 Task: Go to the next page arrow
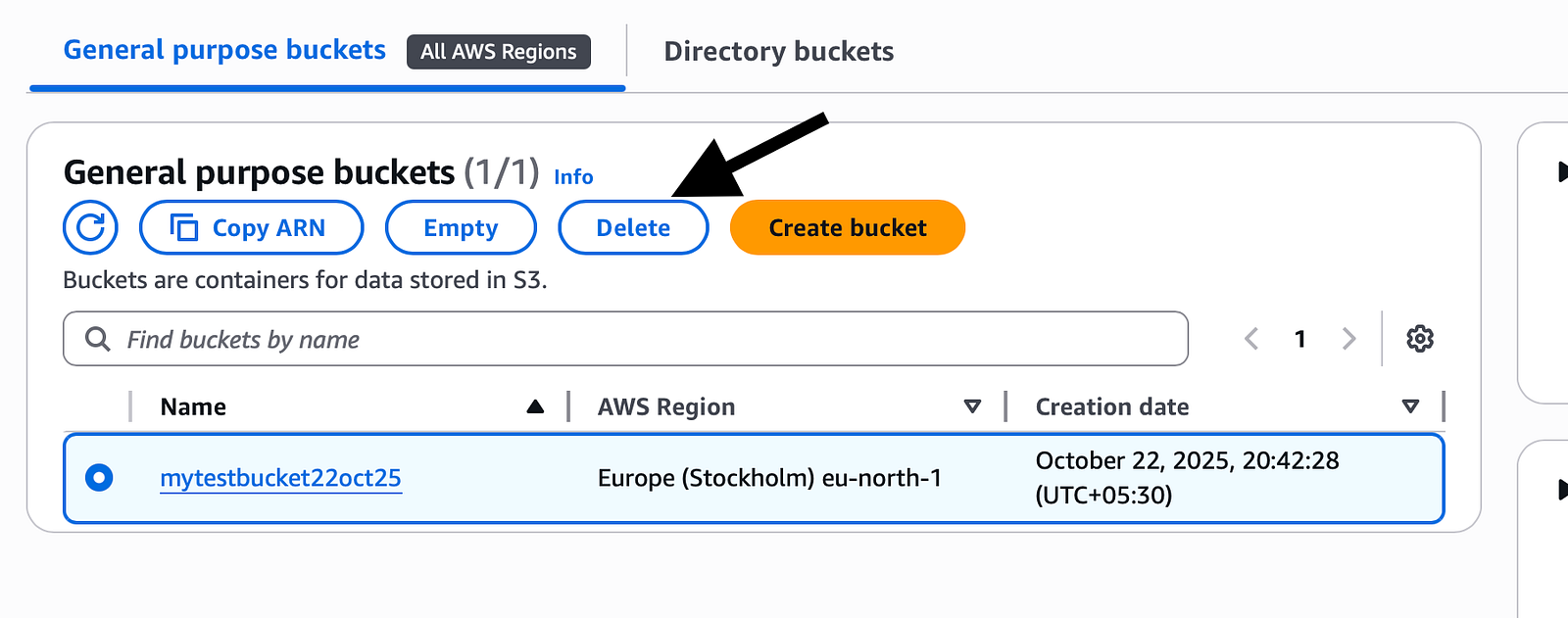pyautogui.click(x=1349, y=339)
